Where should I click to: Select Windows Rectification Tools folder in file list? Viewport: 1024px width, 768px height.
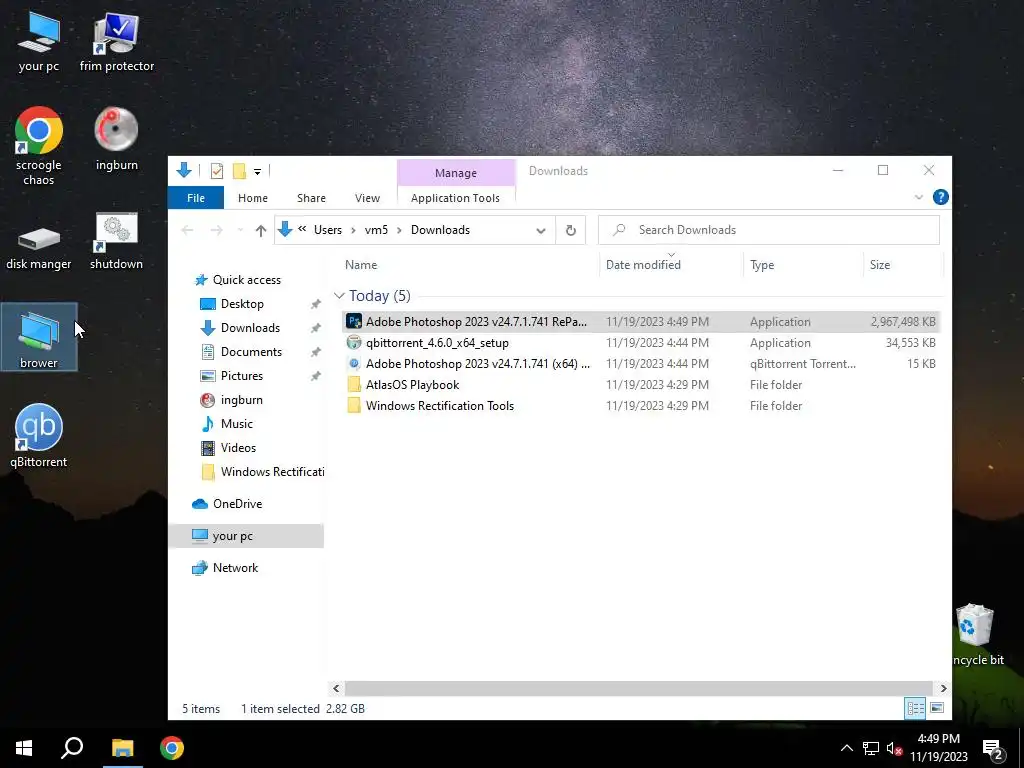click(x=640, y=406)
